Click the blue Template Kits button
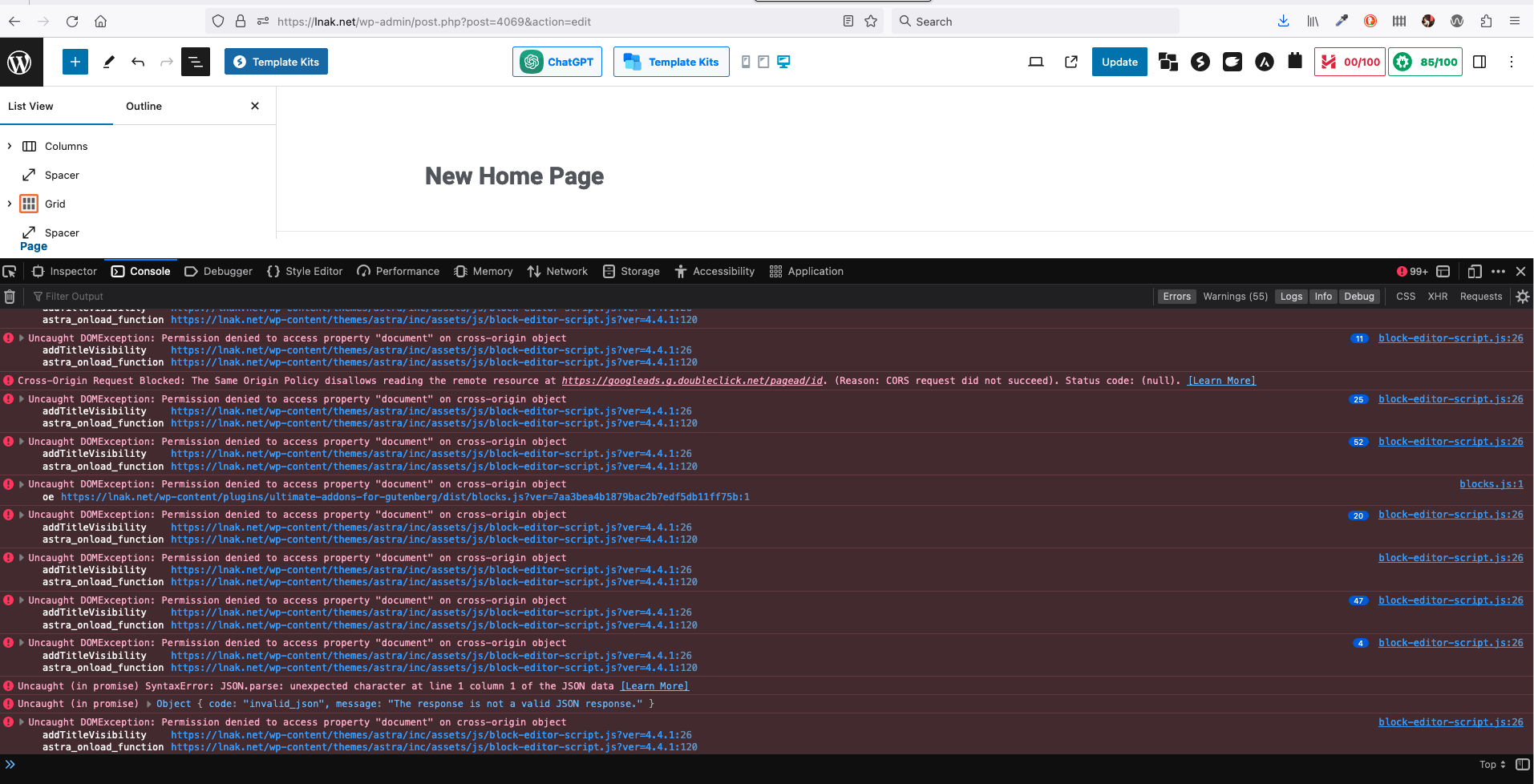This screenshot has height=784, width=1534. (276, 62)
